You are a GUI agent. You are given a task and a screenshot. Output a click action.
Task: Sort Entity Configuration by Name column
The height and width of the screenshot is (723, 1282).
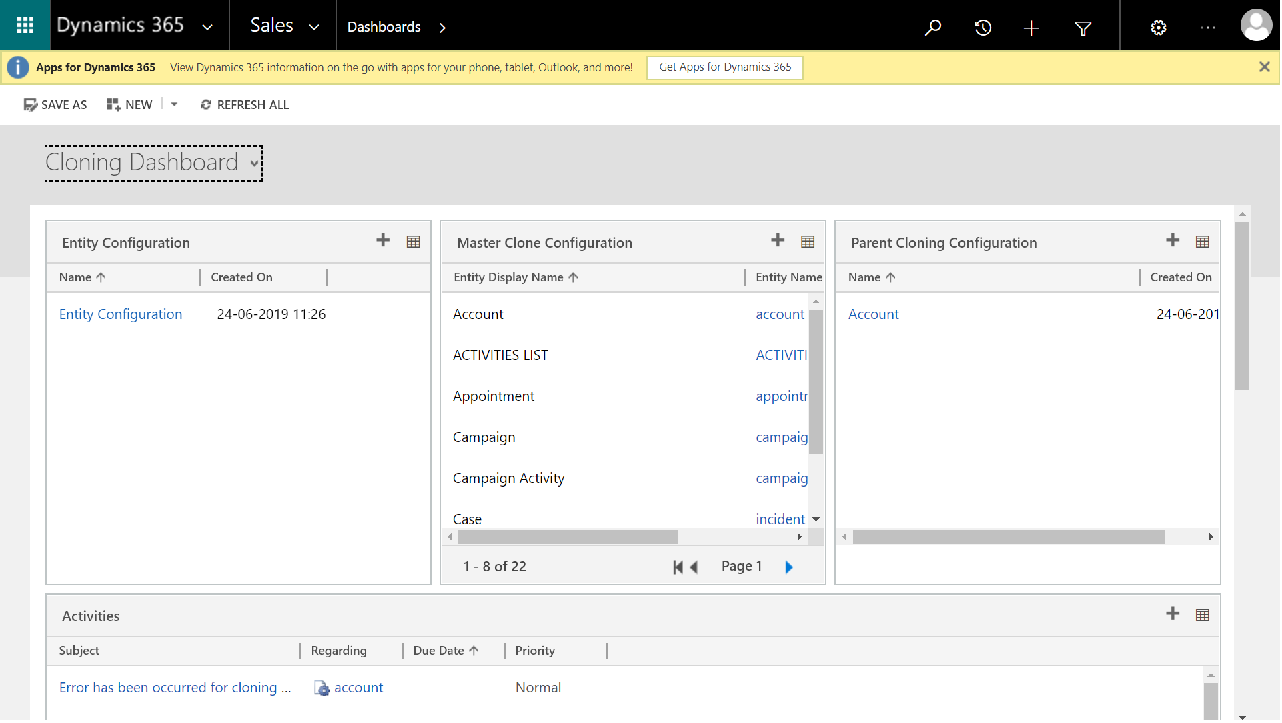point(83,277)
